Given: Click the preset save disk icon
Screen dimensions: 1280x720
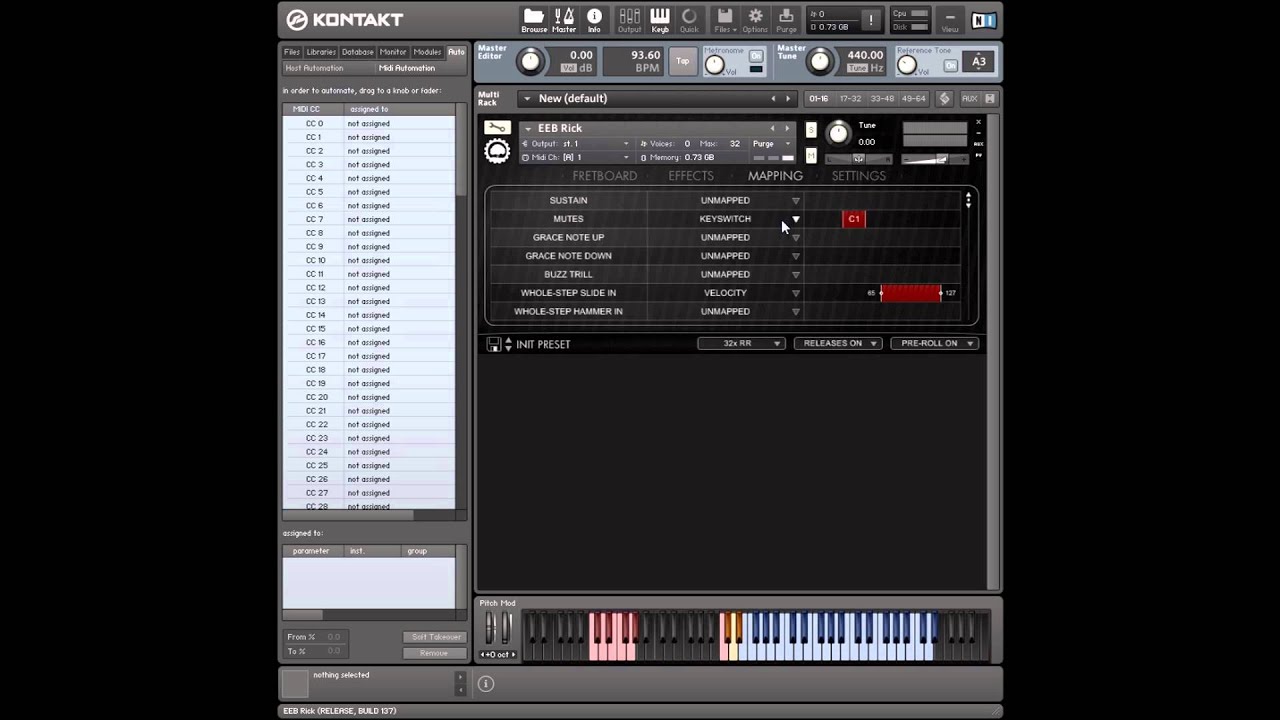Looking at the screenshot, I should click(x=494, y=344).
